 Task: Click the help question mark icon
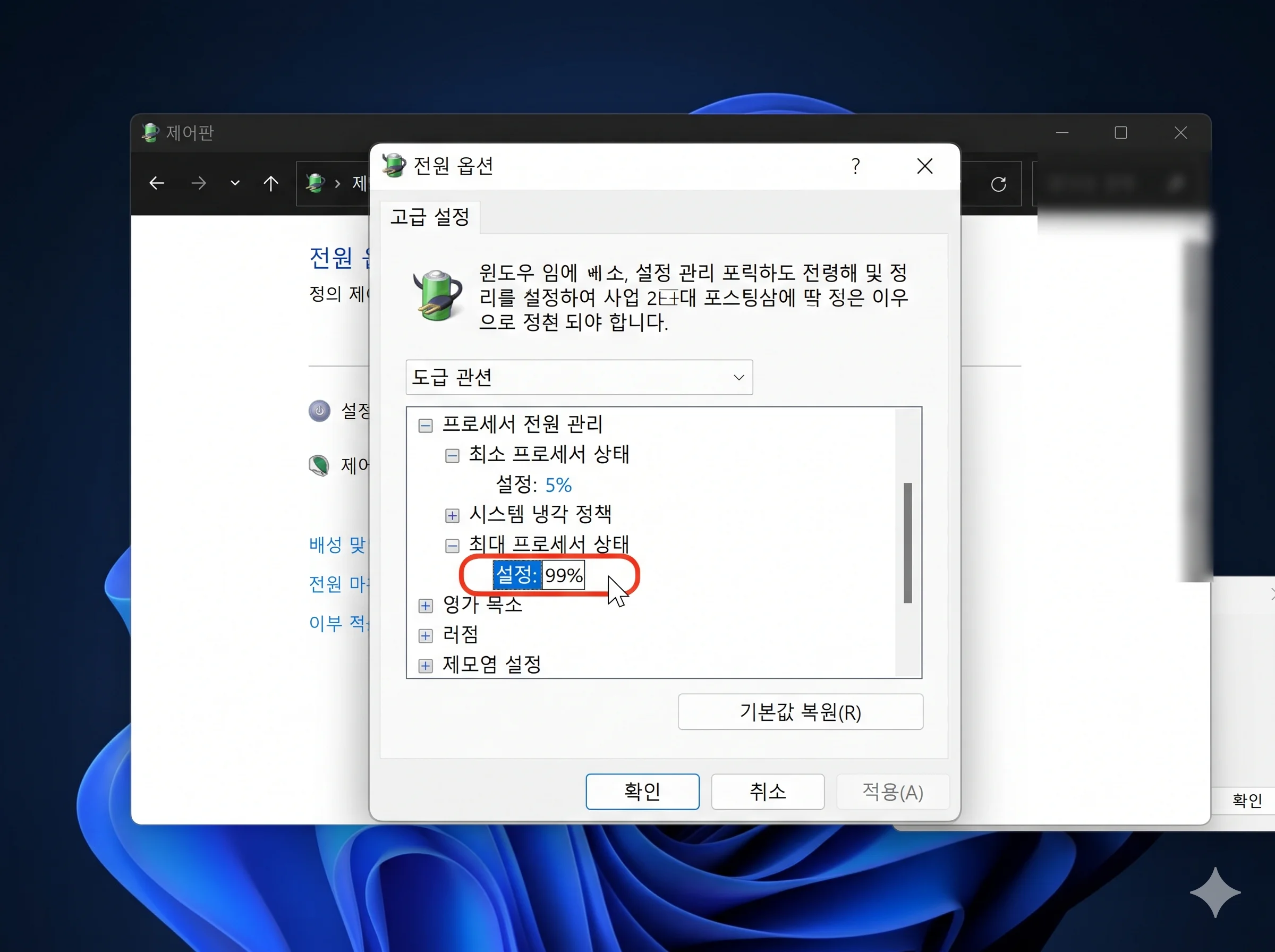[x=855, y=166]
